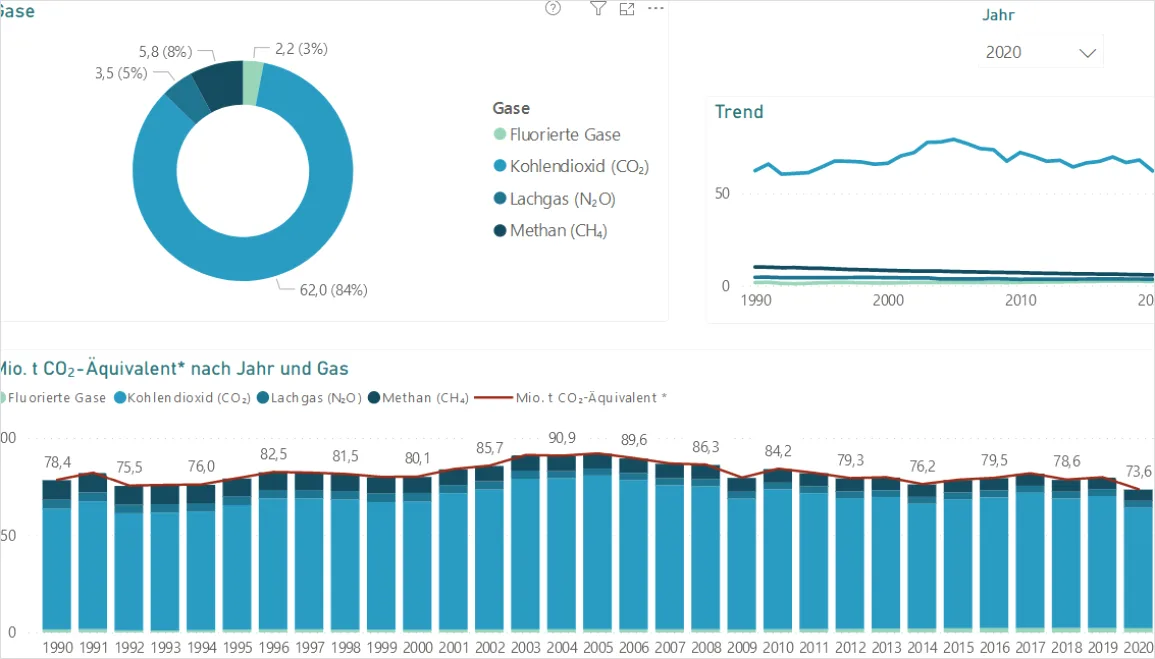Viewport: 1155px width, 659px height.
Task: Click the bar chart title text
Action: tap(174, 369)
